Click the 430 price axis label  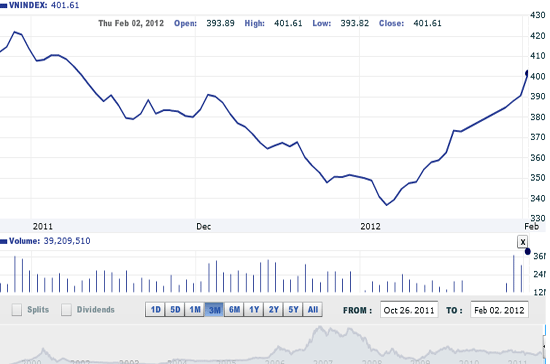(x=538, y=15)
